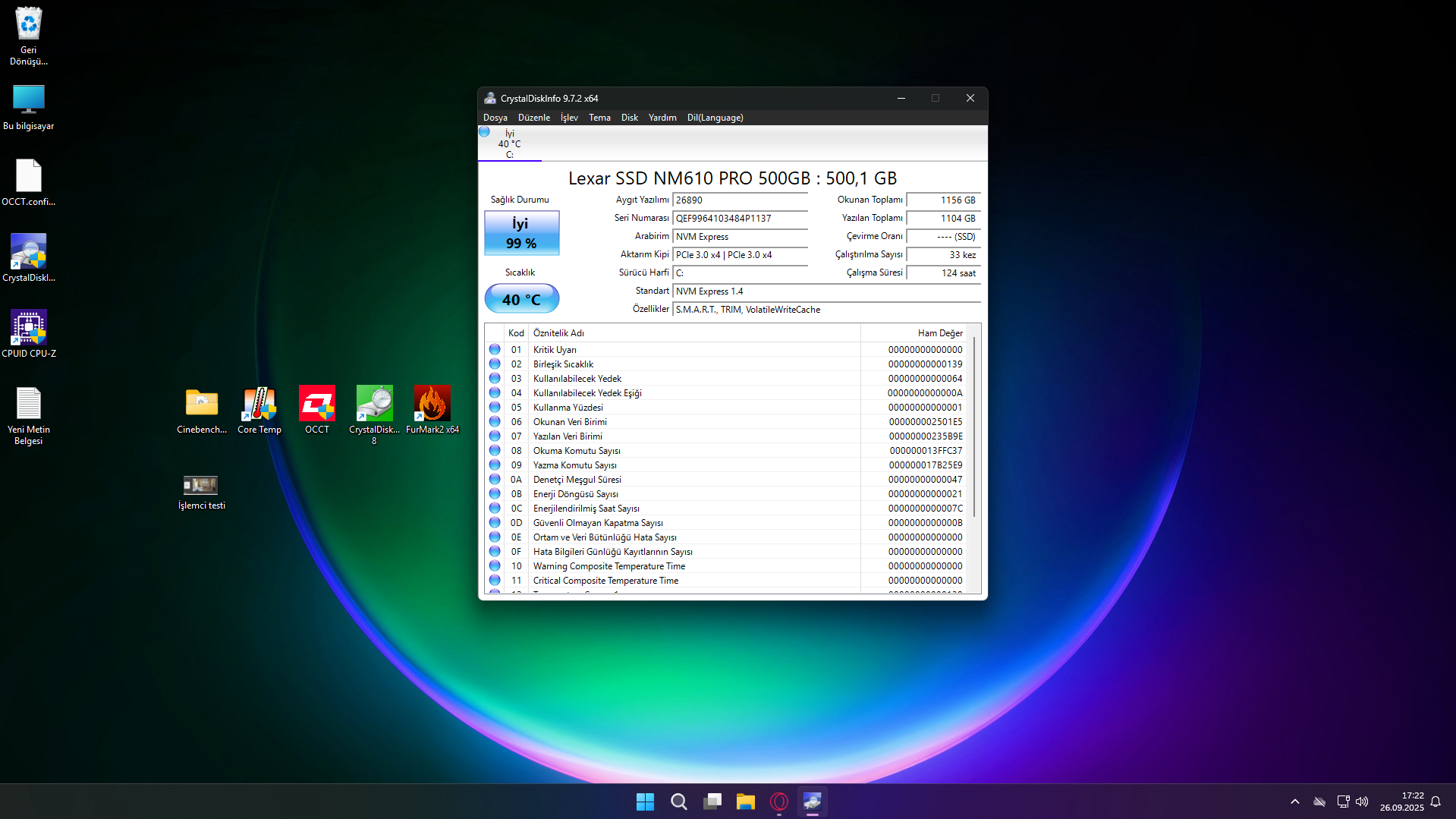Open File Explorer from the taskbar
Image resolution: width=1456 pixels, height=819 pixels.
click(x=746, y=802)
